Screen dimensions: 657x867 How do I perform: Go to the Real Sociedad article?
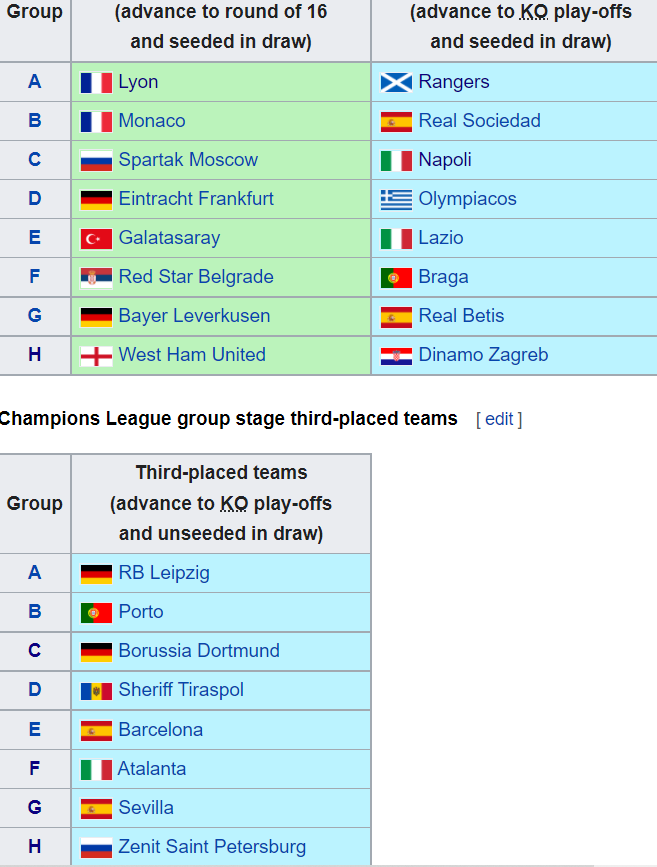click(479, 121)
